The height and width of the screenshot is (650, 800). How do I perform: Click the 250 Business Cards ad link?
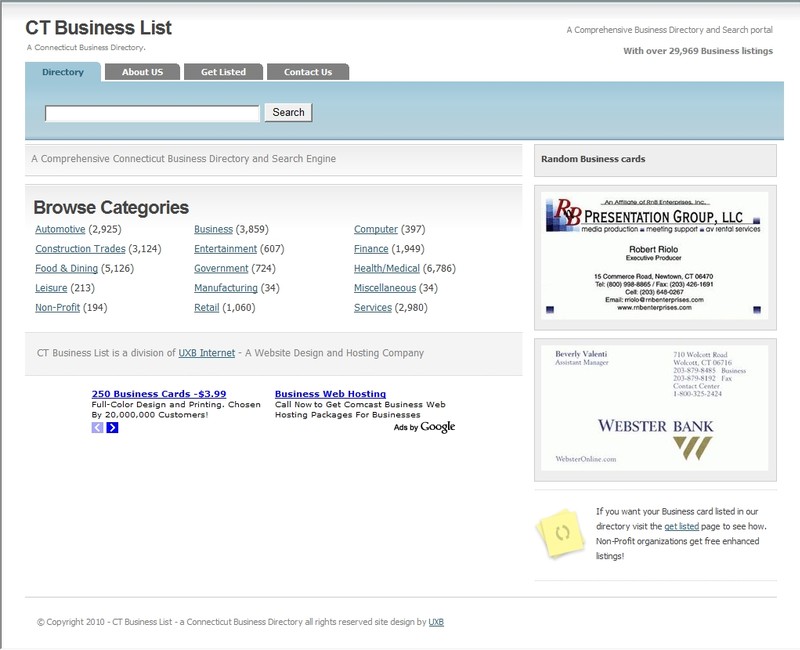(x=158, y=394)
